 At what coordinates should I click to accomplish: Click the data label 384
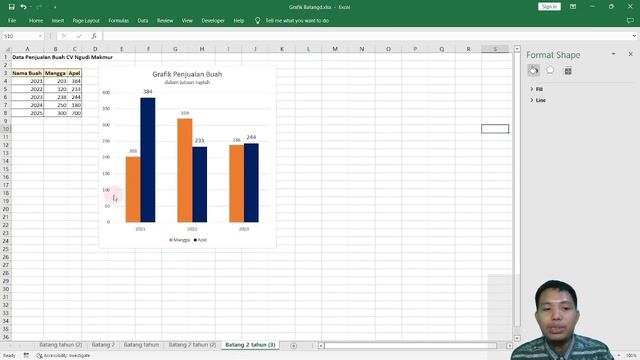148,91
